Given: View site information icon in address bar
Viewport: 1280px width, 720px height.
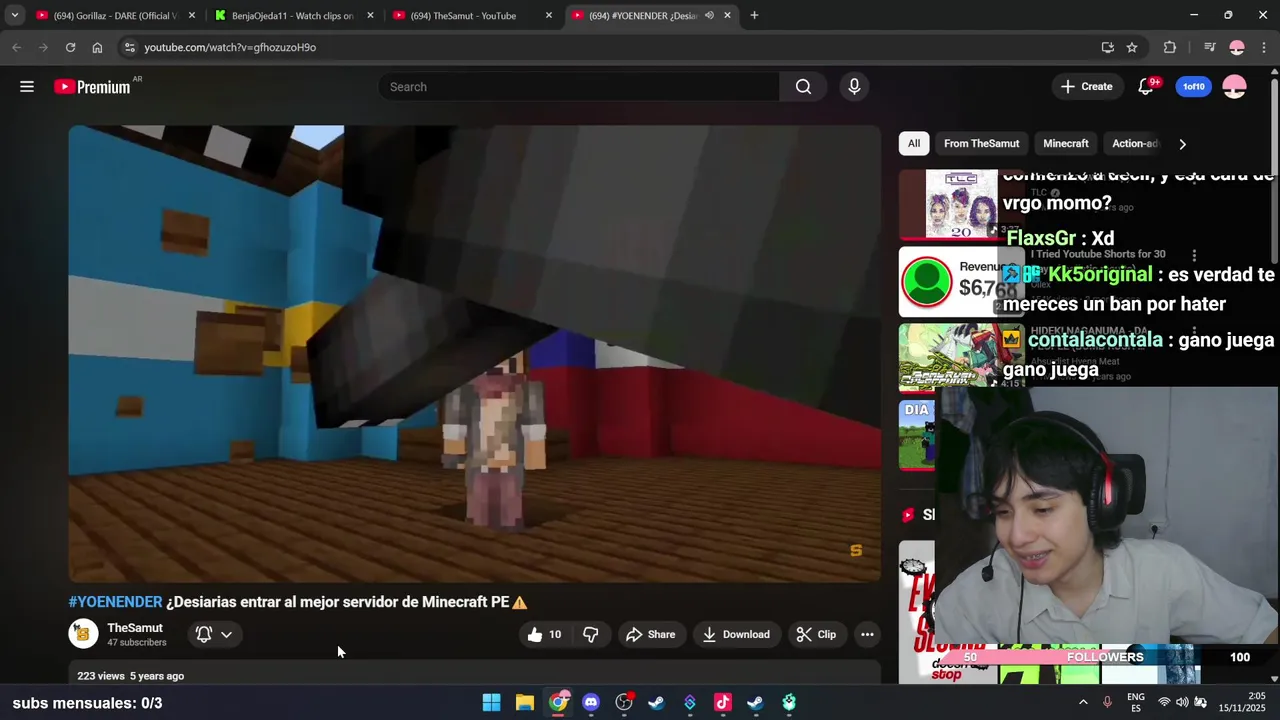Looking at the screenshot, I should pos(129,47).
